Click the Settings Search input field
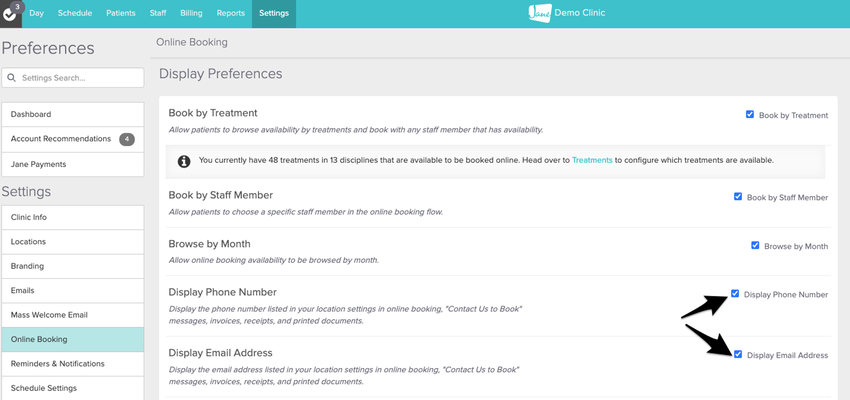Viewport: 850px width, 400px height. (x=73, y=78)
